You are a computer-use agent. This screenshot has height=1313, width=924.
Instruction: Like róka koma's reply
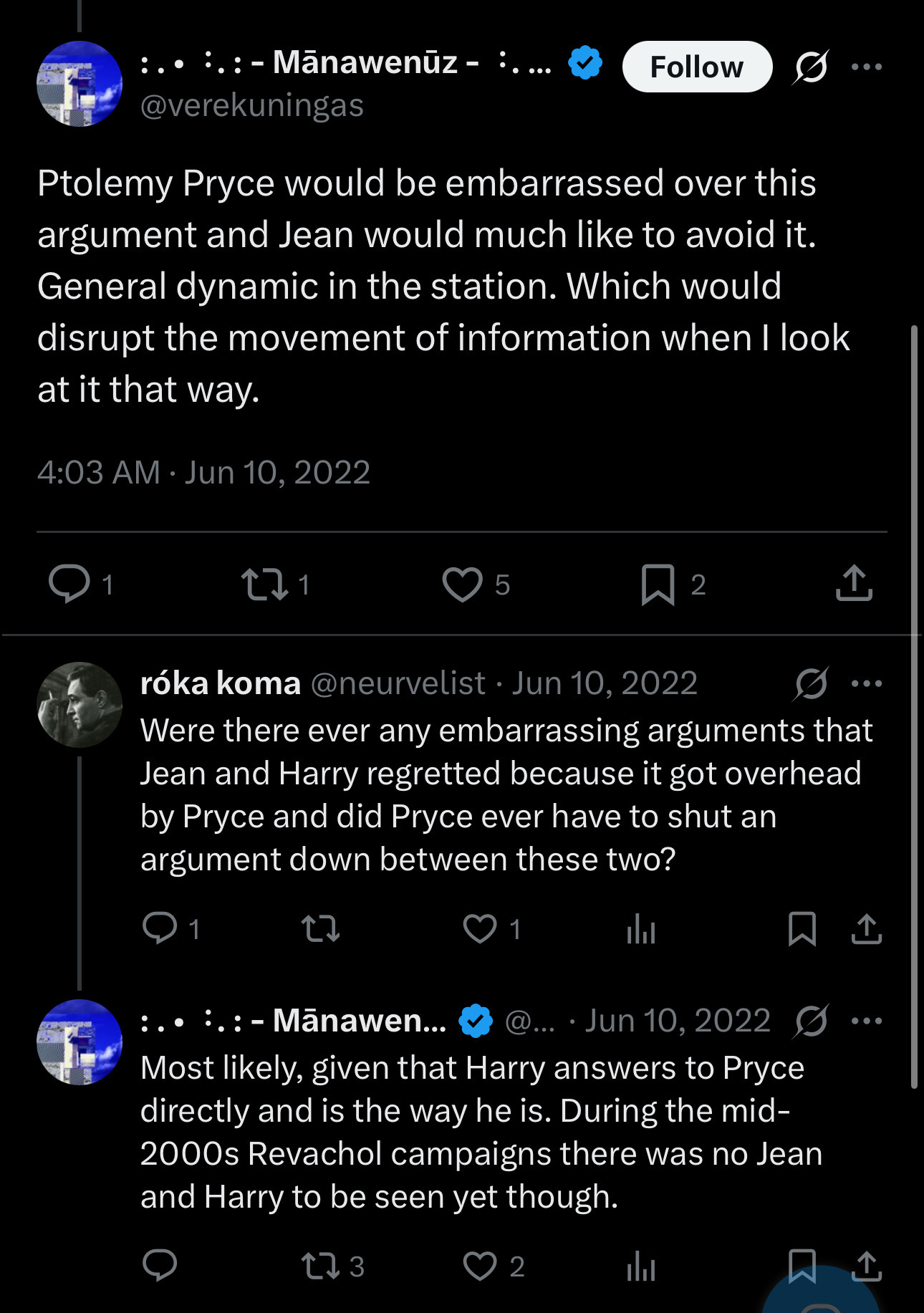479,928
